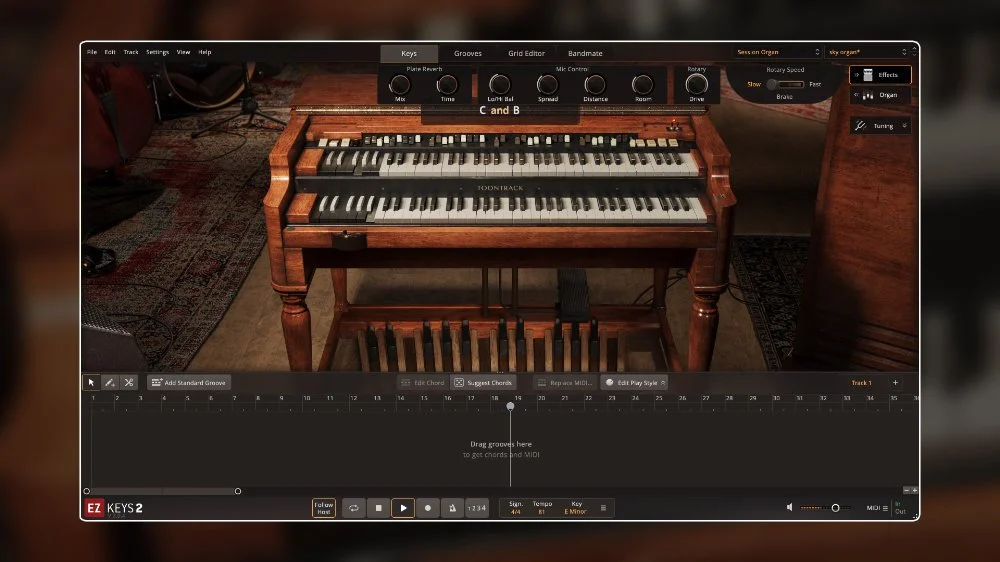Screen dimensions: 1000x562
Task: Click the 4/4 time signature value
Action: point(515,512)
